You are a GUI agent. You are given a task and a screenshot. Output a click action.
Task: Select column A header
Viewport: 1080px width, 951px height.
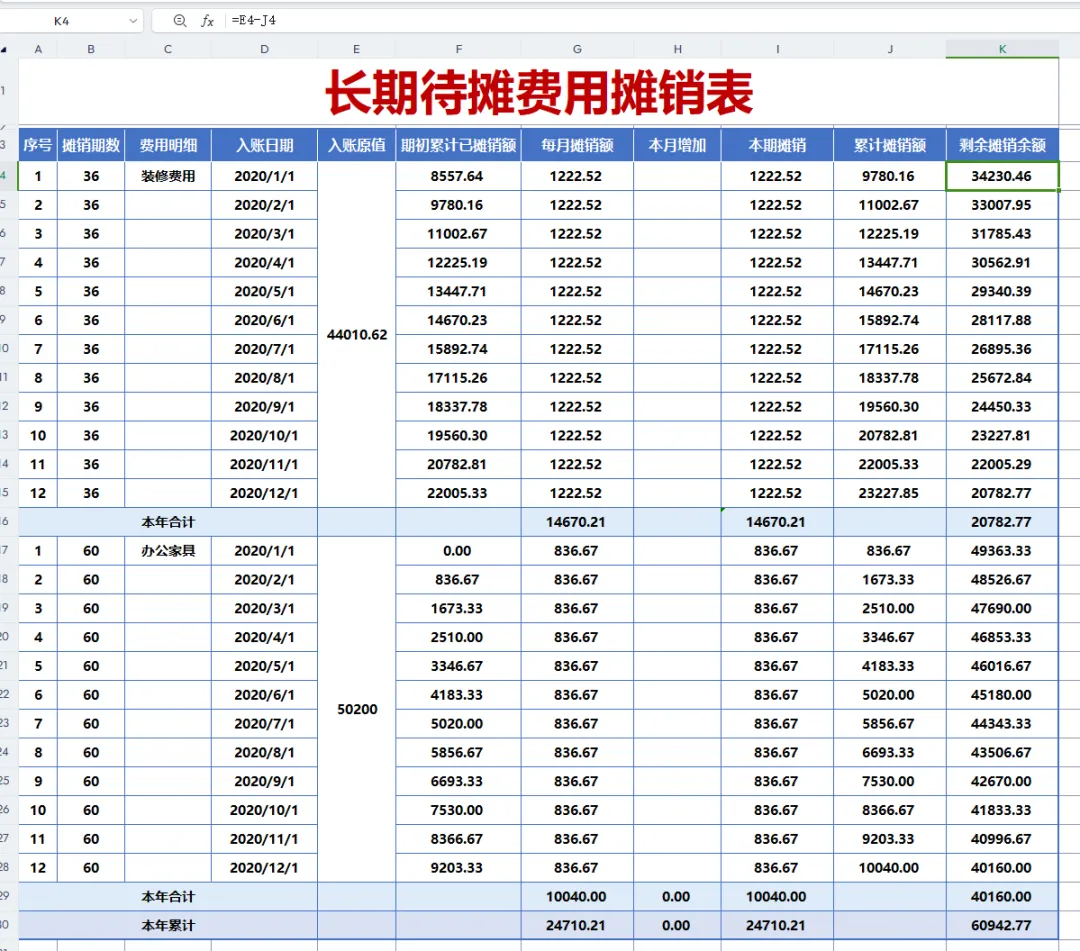click(x=38, y=50)
